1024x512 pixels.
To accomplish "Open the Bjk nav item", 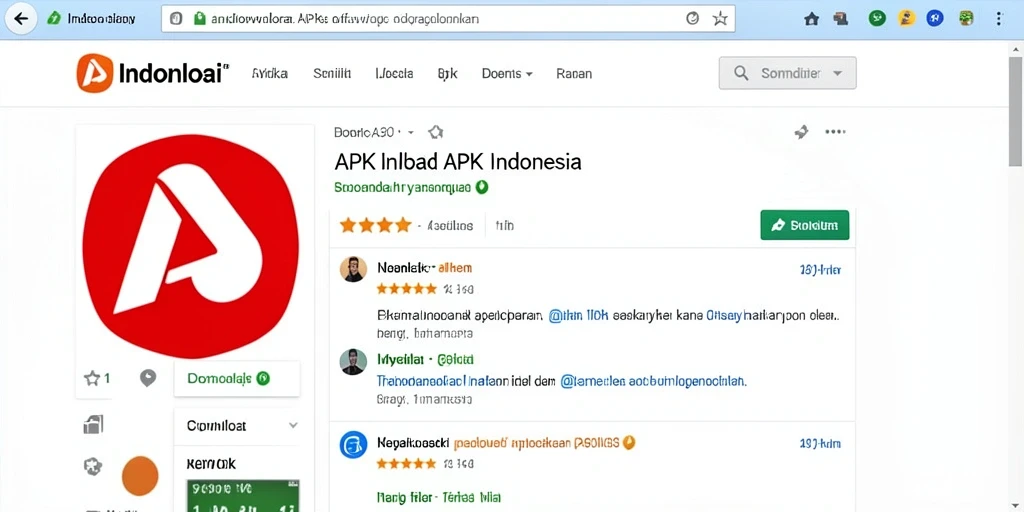I will click(447, 74).
